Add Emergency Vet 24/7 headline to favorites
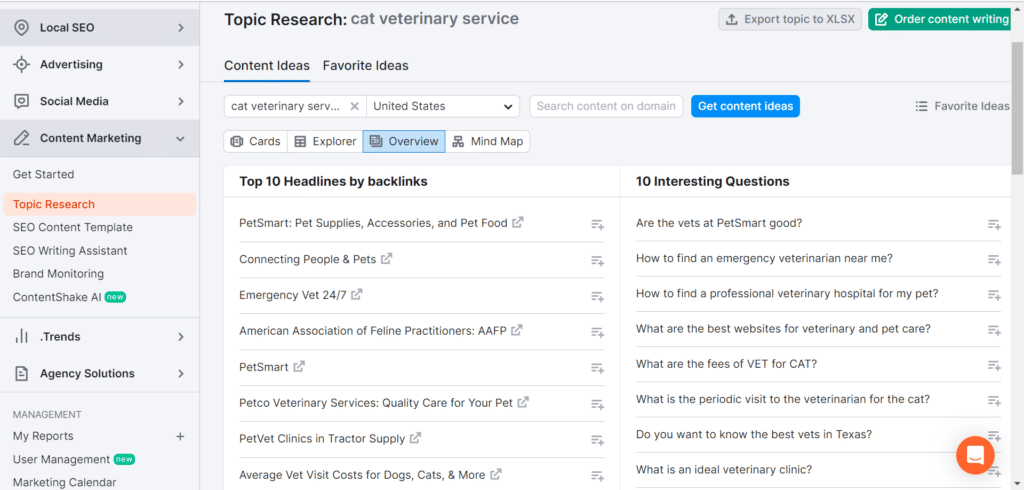 tap(598, 296)
